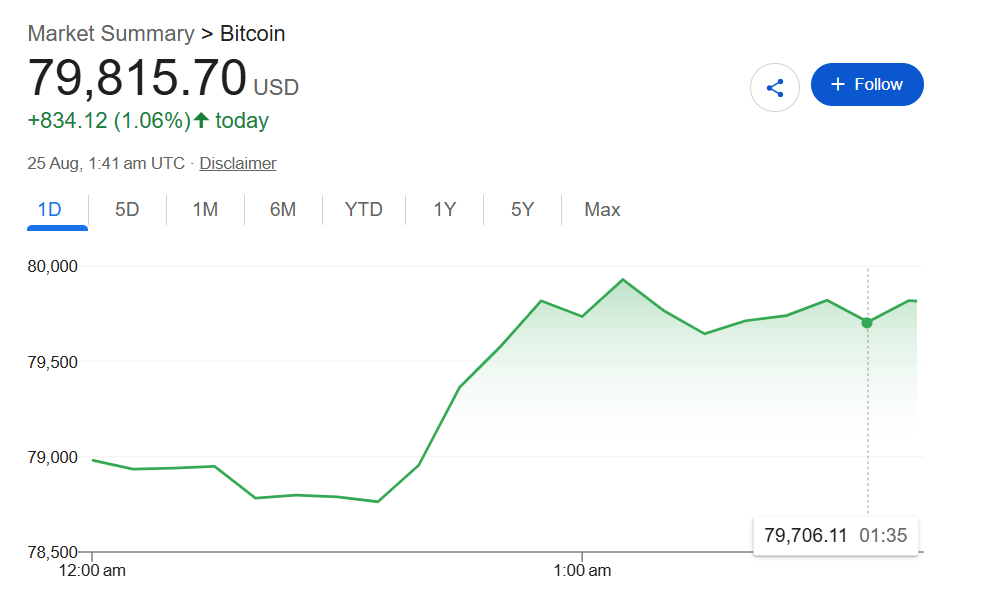Click the 79,815.70 price figure
Screen dimensions: 992x592
pyautogui.click(x=137, y=78)
